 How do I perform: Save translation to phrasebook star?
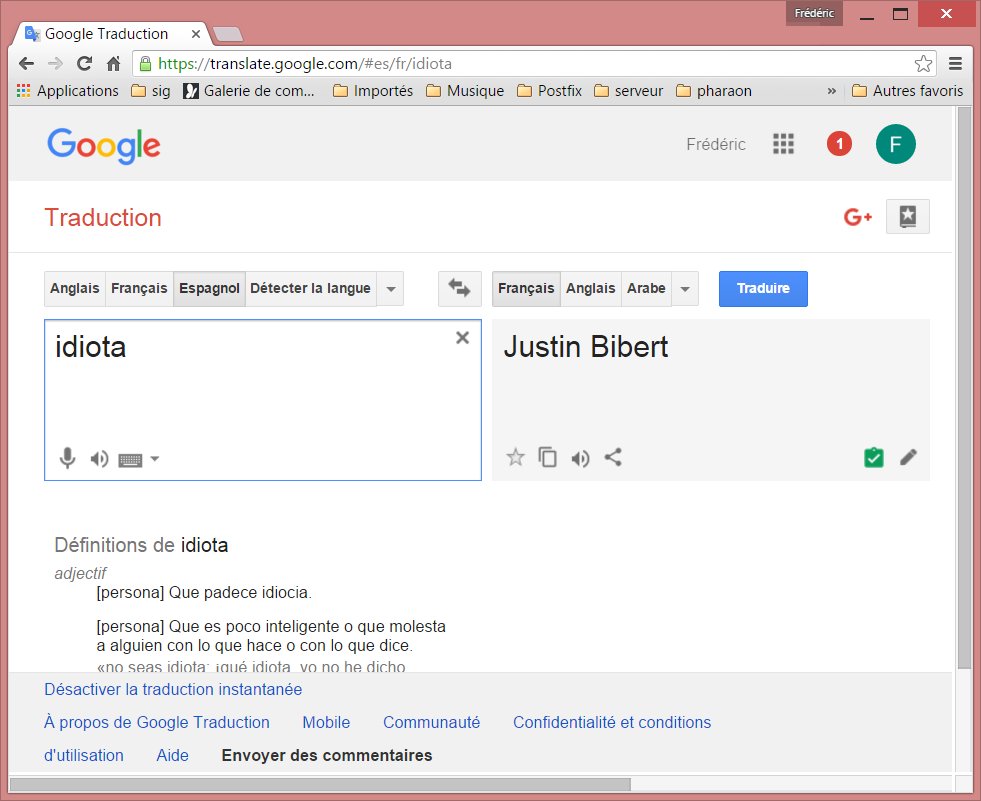click(516, 457)
